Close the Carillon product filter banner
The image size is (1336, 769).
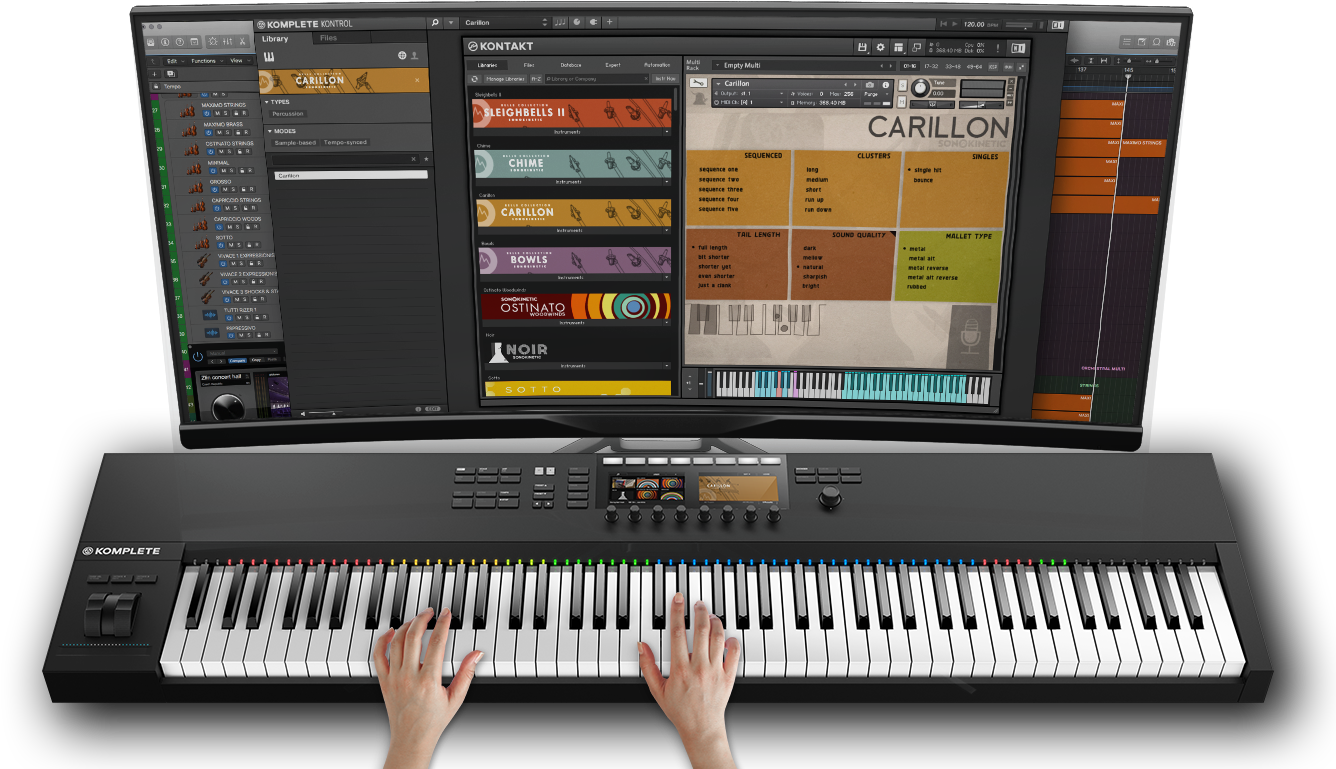click(417, 80)
